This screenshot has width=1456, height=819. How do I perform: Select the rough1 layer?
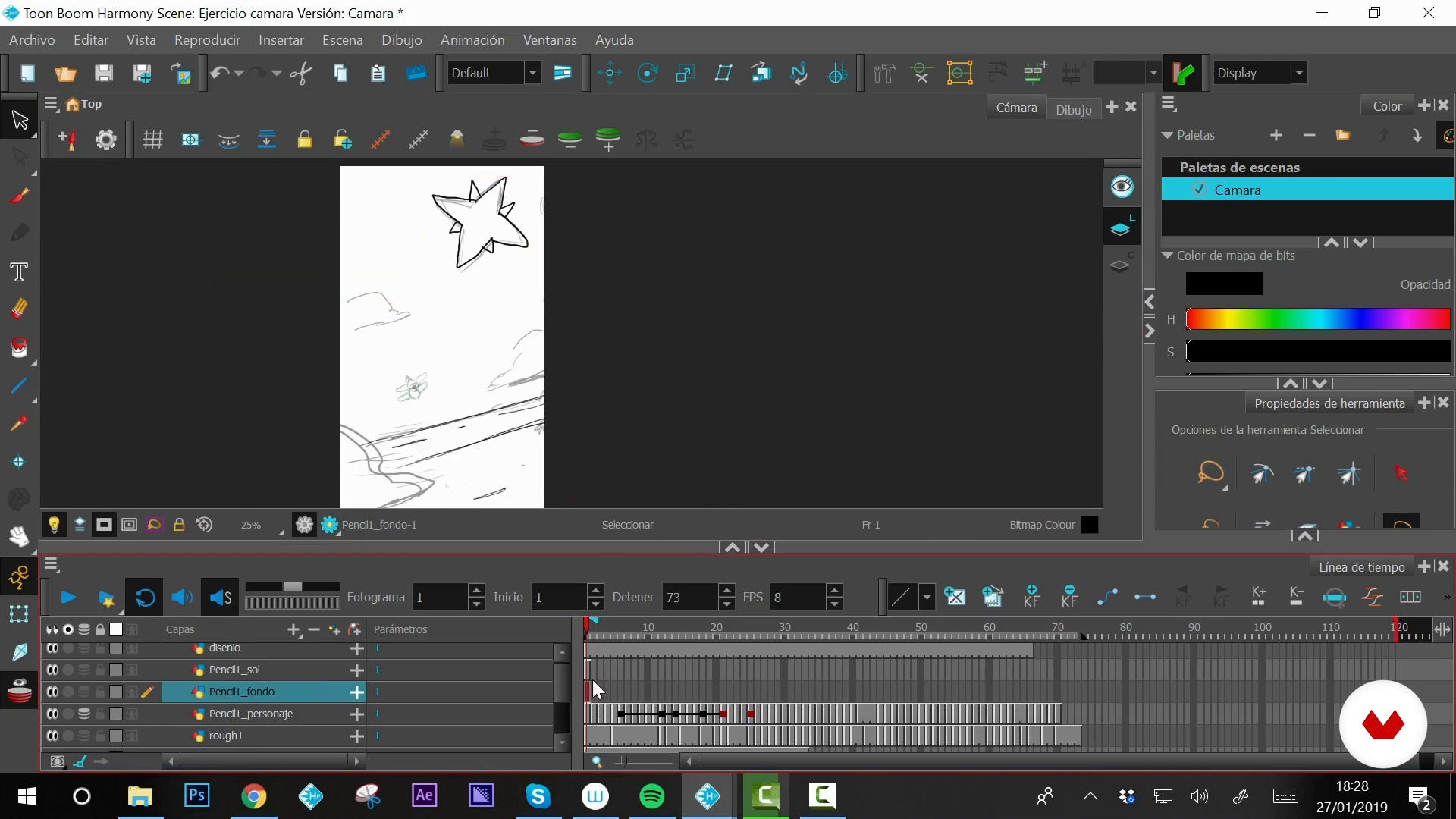click(x=264, y=736)
